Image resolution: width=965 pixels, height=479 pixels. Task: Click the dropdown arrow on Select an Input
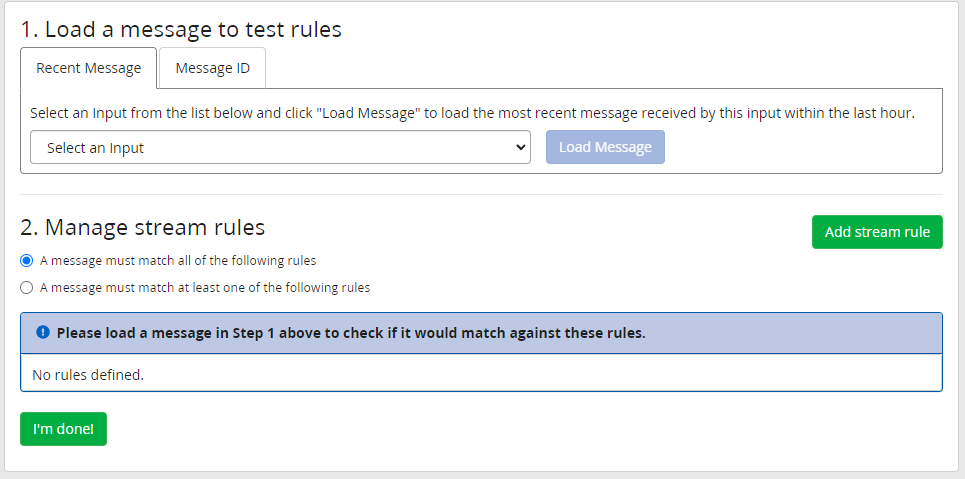pyautogui.click(x=520, y=147)
